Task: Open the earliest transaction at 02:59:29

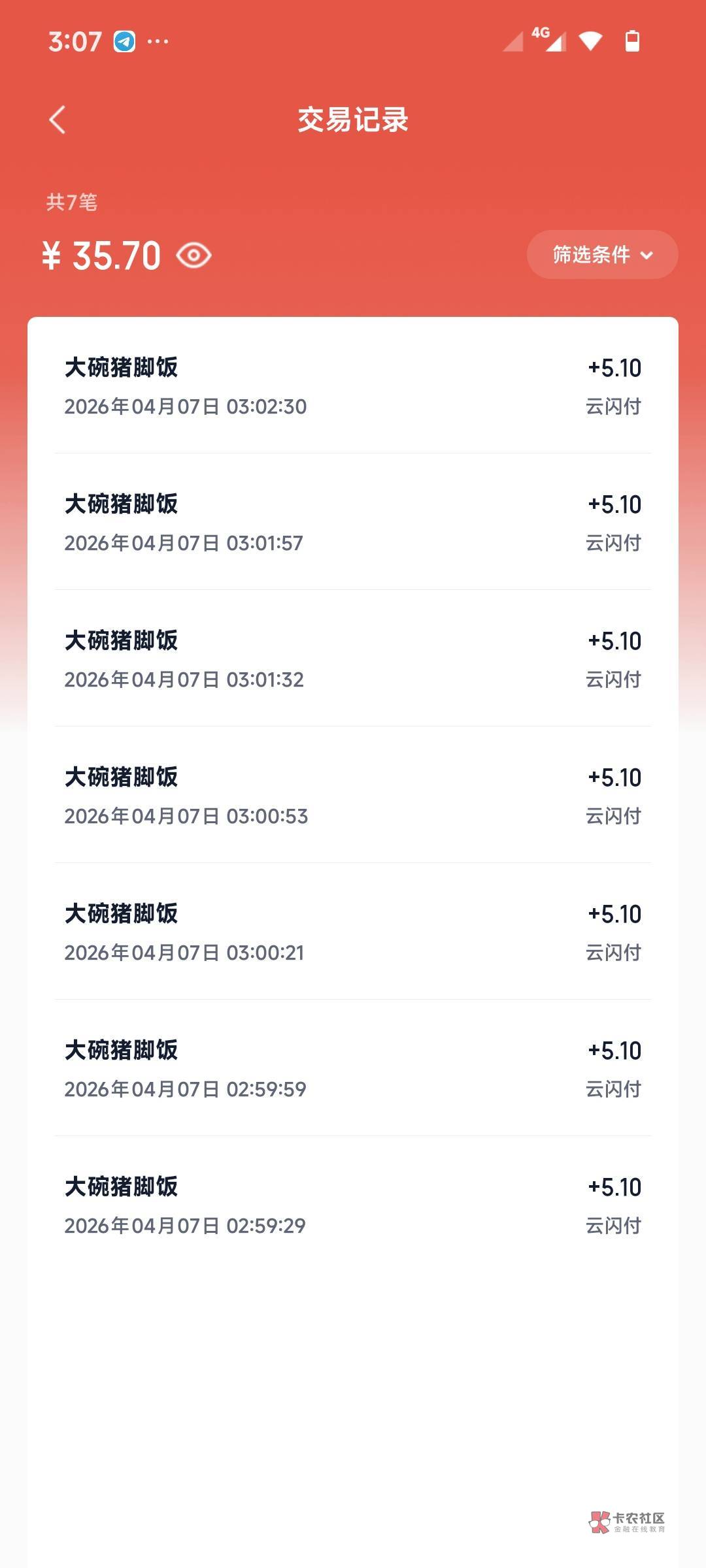Action: tap(353, 1205)
